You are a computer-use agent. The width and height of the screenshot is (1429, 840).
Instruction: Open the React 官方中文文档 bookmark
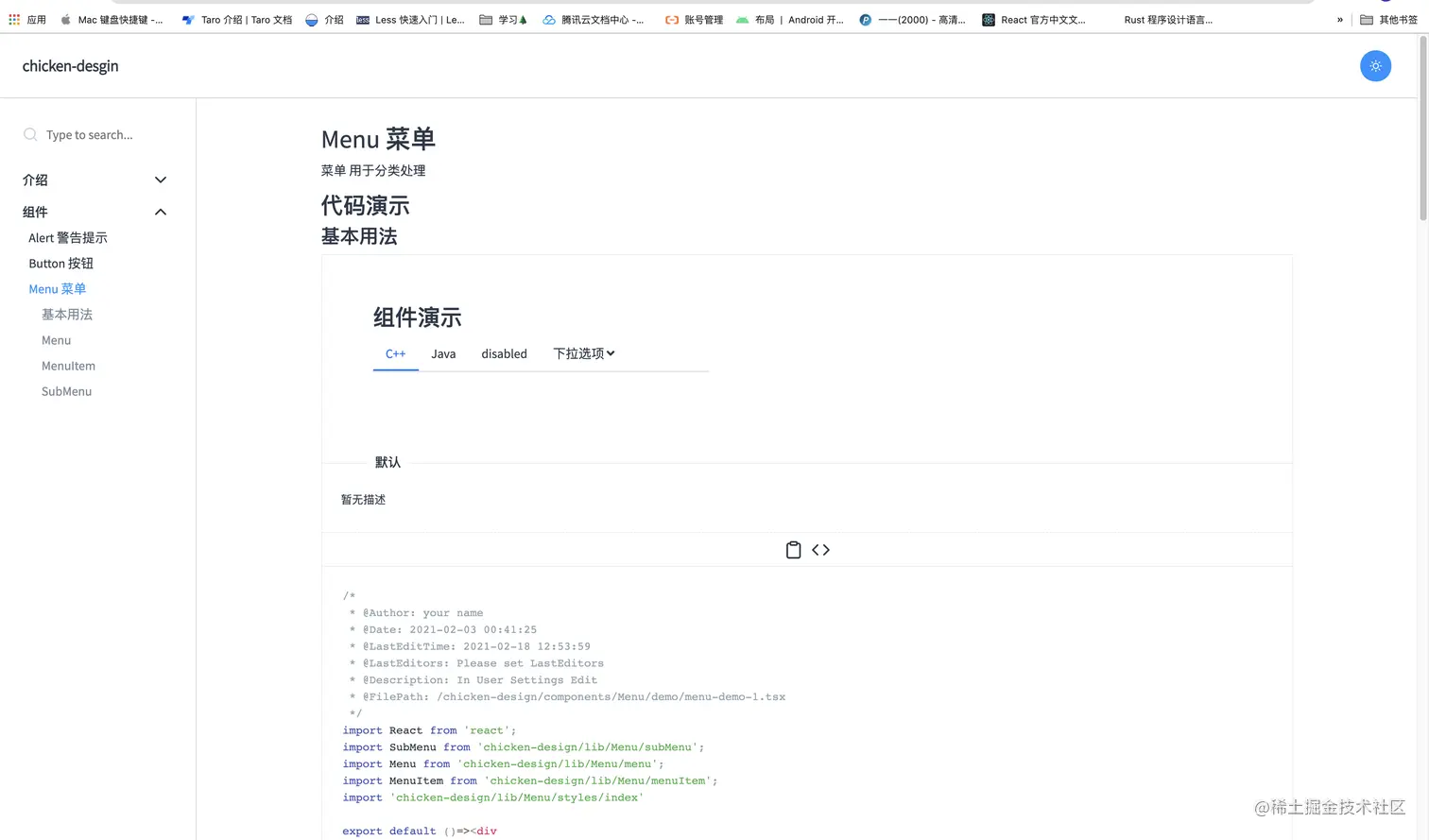[1034, 19]
